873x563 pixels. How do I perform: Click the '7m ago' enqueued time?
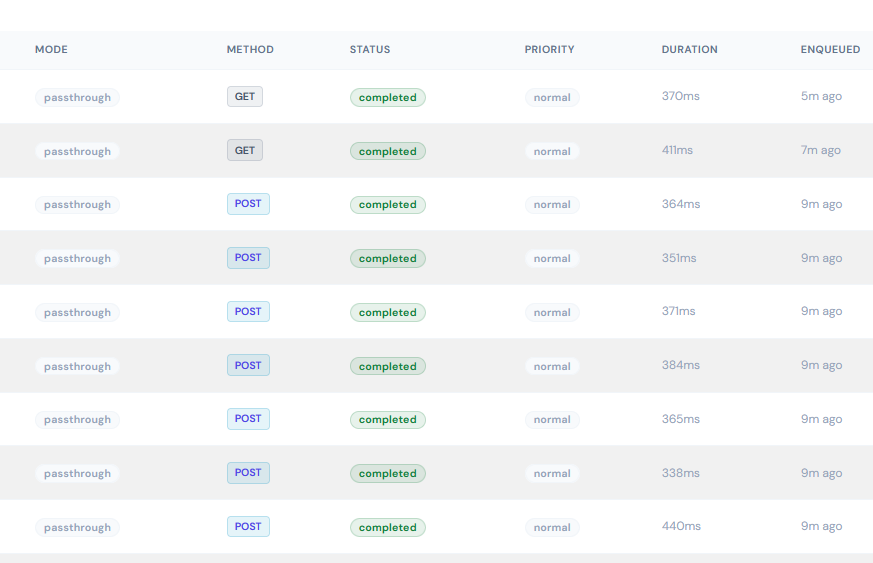pyautogui.click(x=821, y=150)
